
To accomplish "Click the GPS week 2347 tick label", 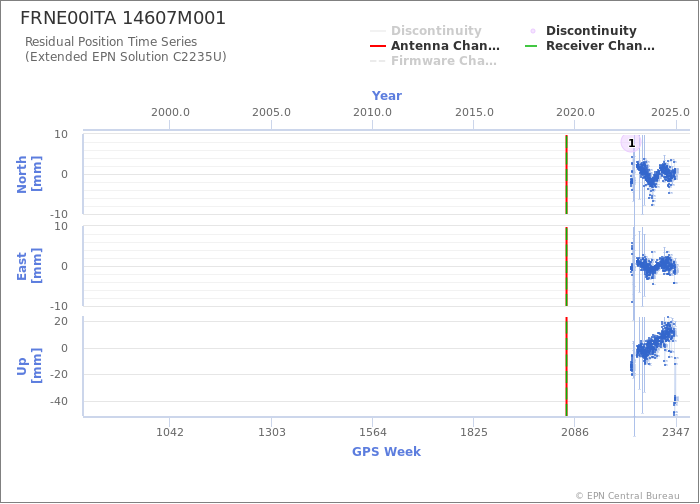I will [675, 432].
